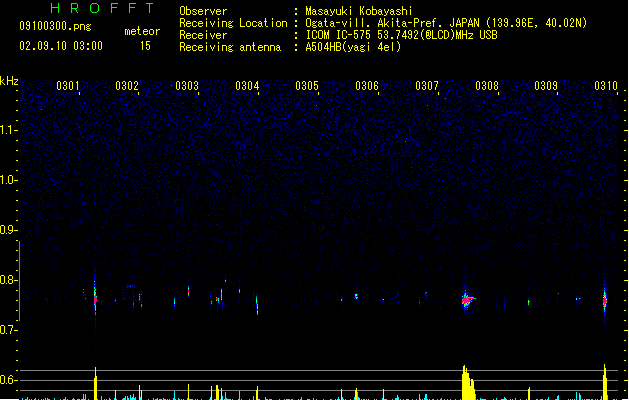The width and height of the screenshot is (629, 400).
Task: Click the date 02.09.10 03:00
Action: tap(61, 46)
